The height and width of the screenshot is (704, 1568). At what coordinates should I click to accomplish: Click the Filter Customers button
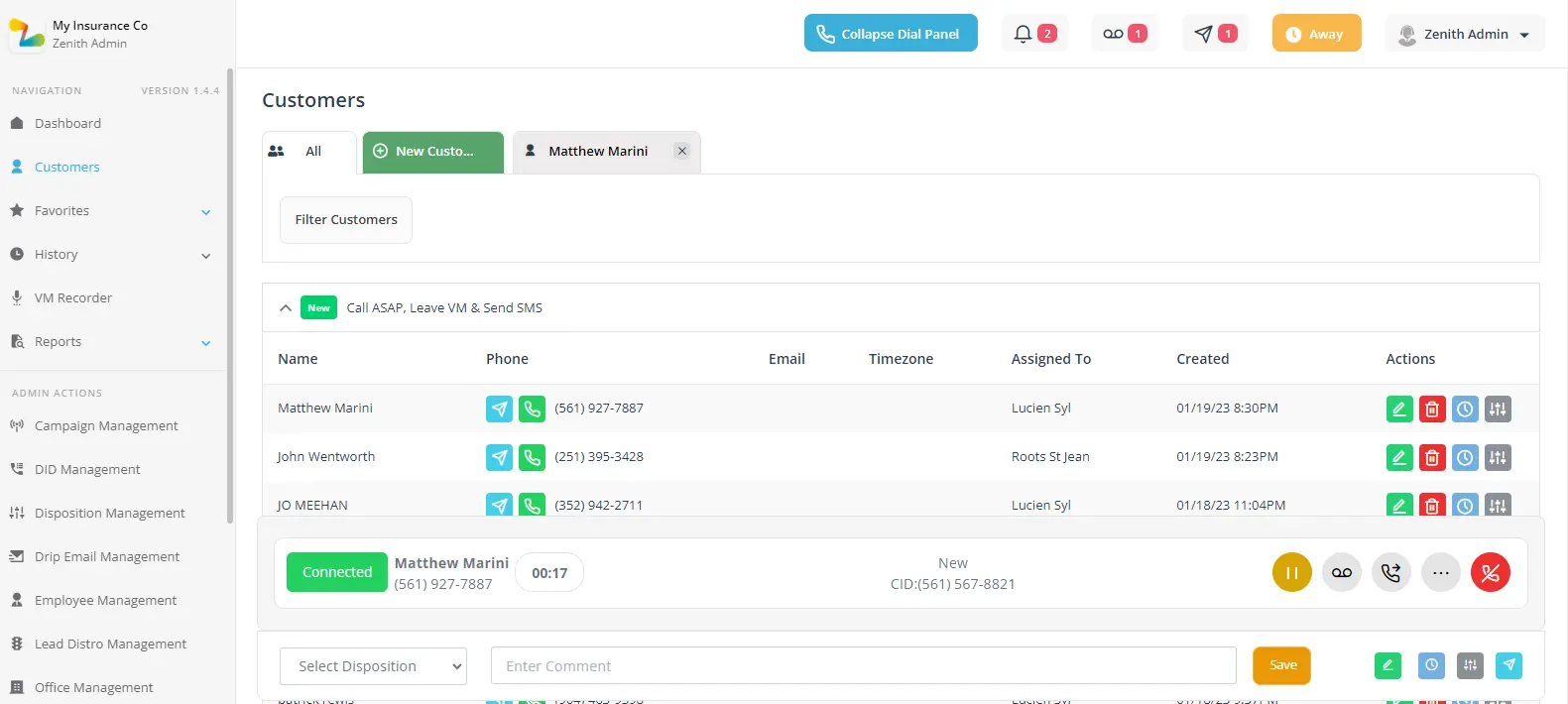point(346,220)
